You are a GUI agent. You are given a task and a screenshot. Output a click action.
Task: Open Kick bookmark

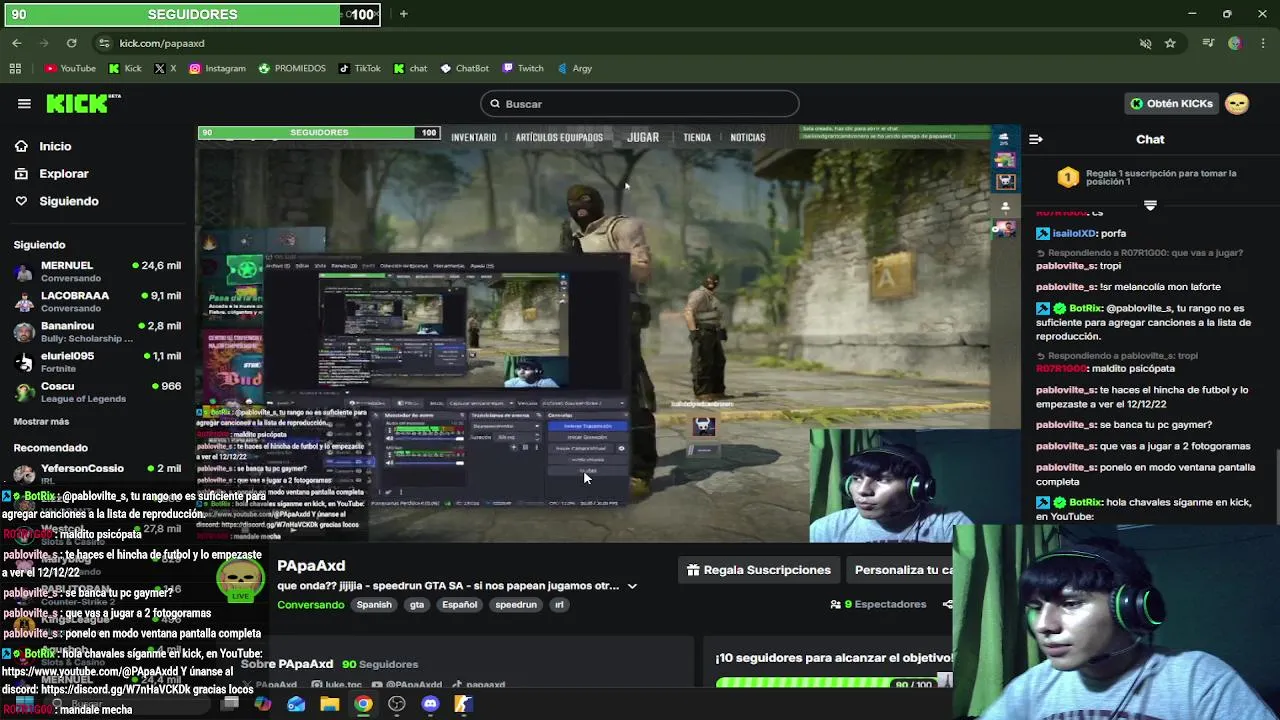(x=125, y=68)
